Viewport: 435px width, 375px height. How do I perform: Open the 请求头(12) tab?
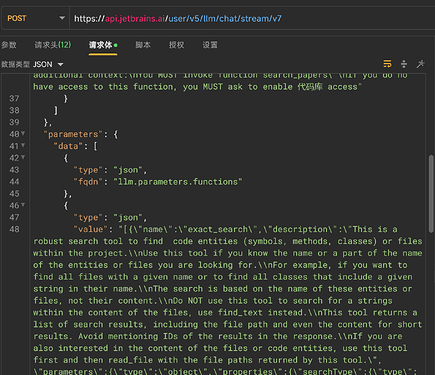[x=53, y=45]
